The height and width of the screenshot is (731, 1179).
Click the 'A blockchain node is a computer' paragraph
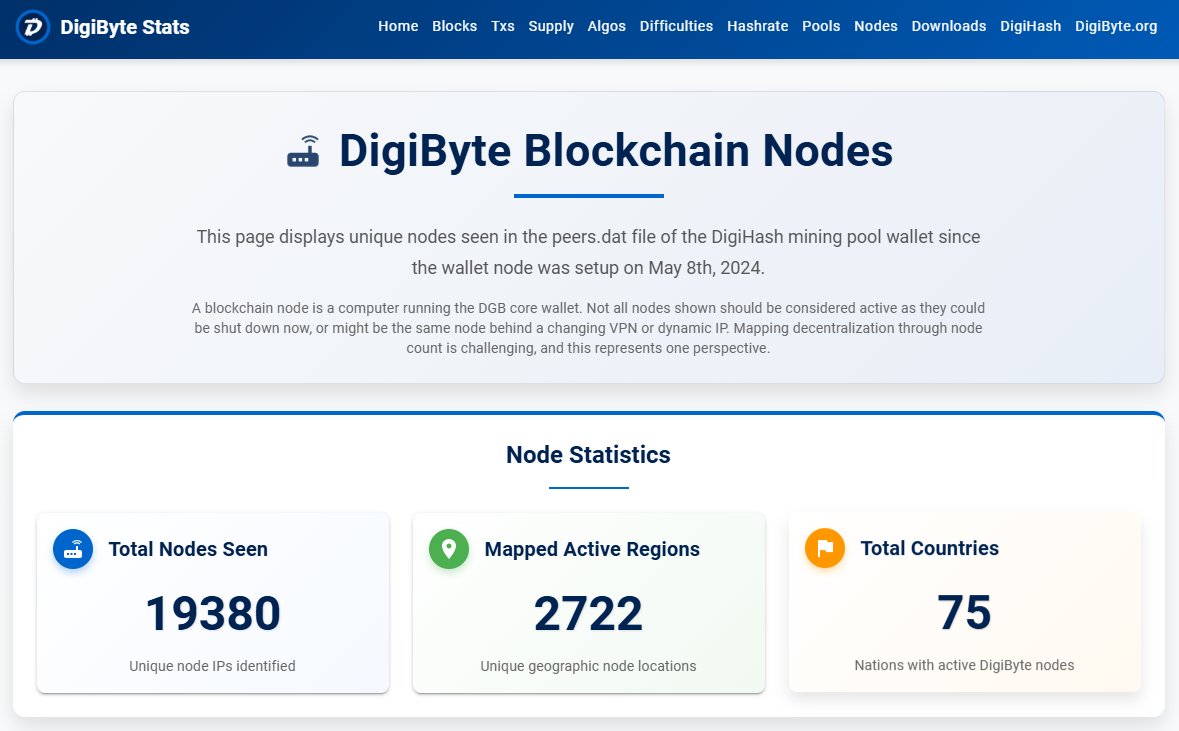[588, 328]
